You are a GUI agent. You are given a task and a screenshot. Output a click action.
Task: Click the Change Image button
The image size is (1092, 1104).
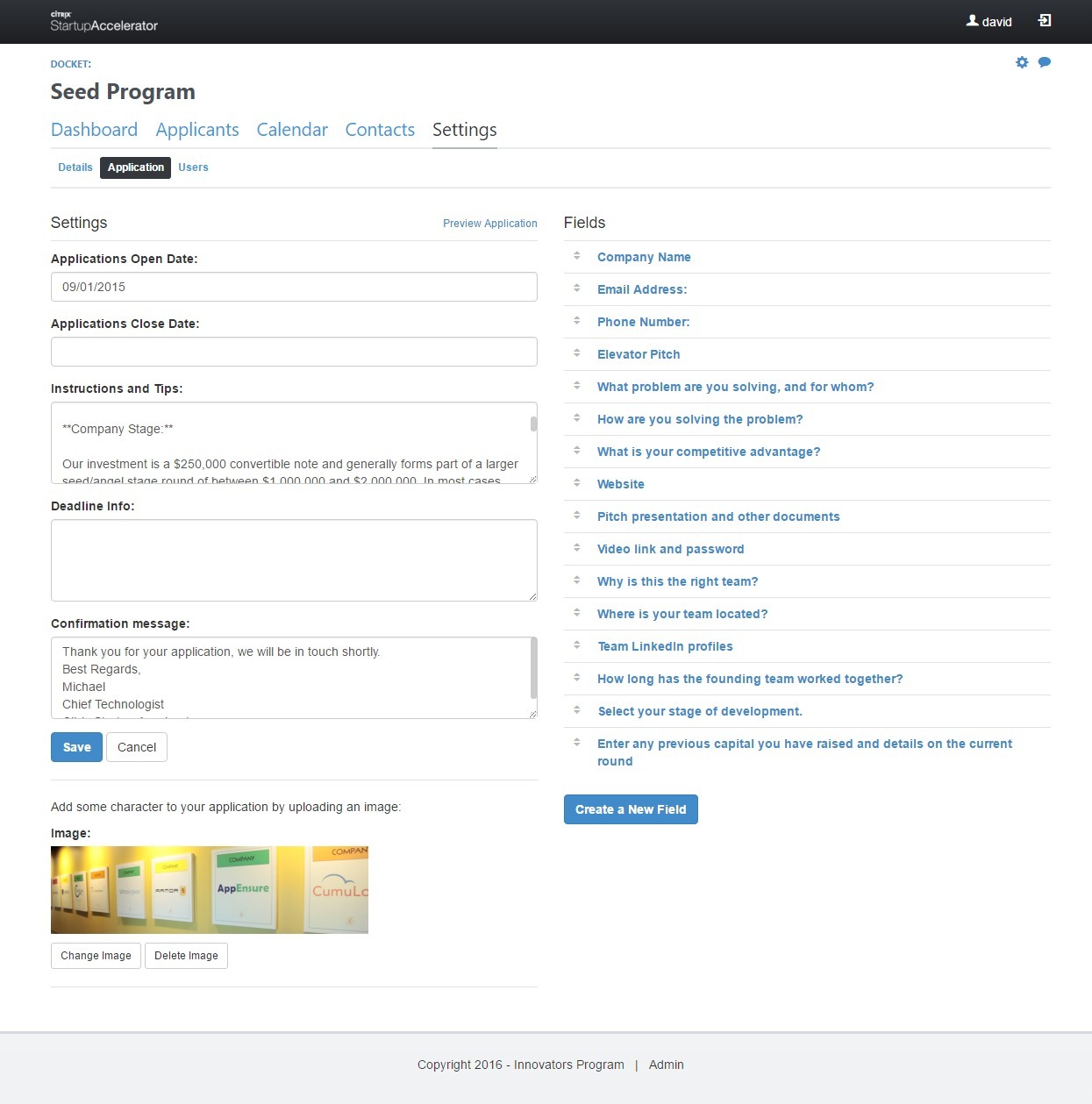pos(96,956)
